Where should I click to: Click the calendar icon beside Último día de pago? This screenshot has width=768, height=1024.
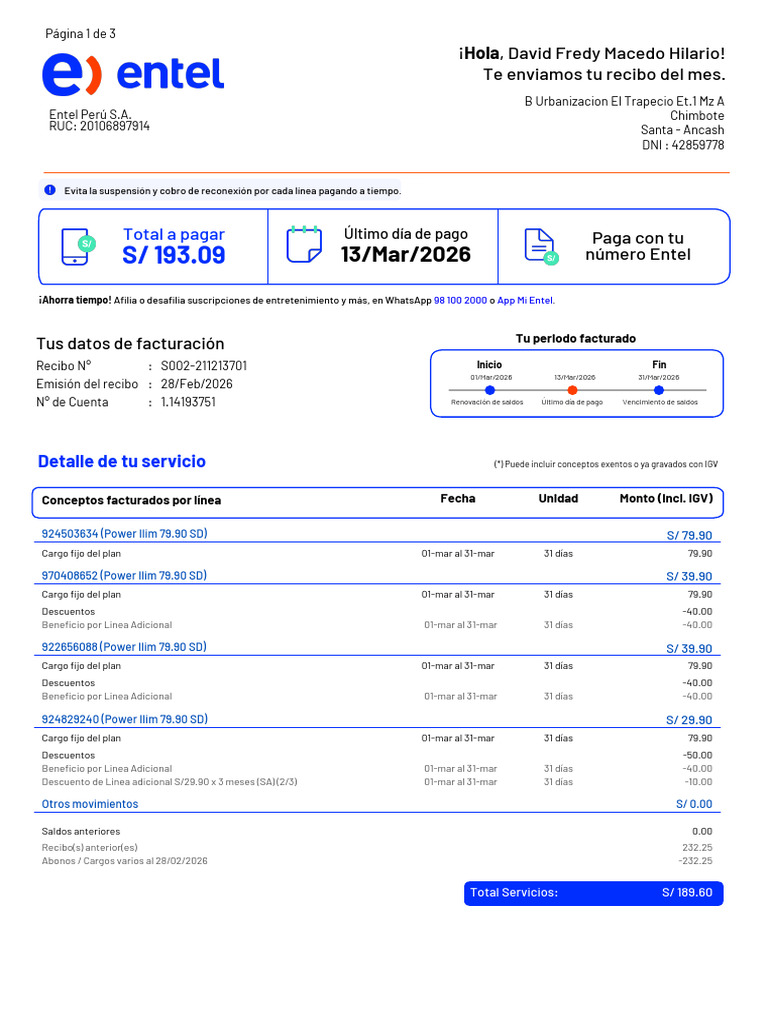[x=304, y=244]
